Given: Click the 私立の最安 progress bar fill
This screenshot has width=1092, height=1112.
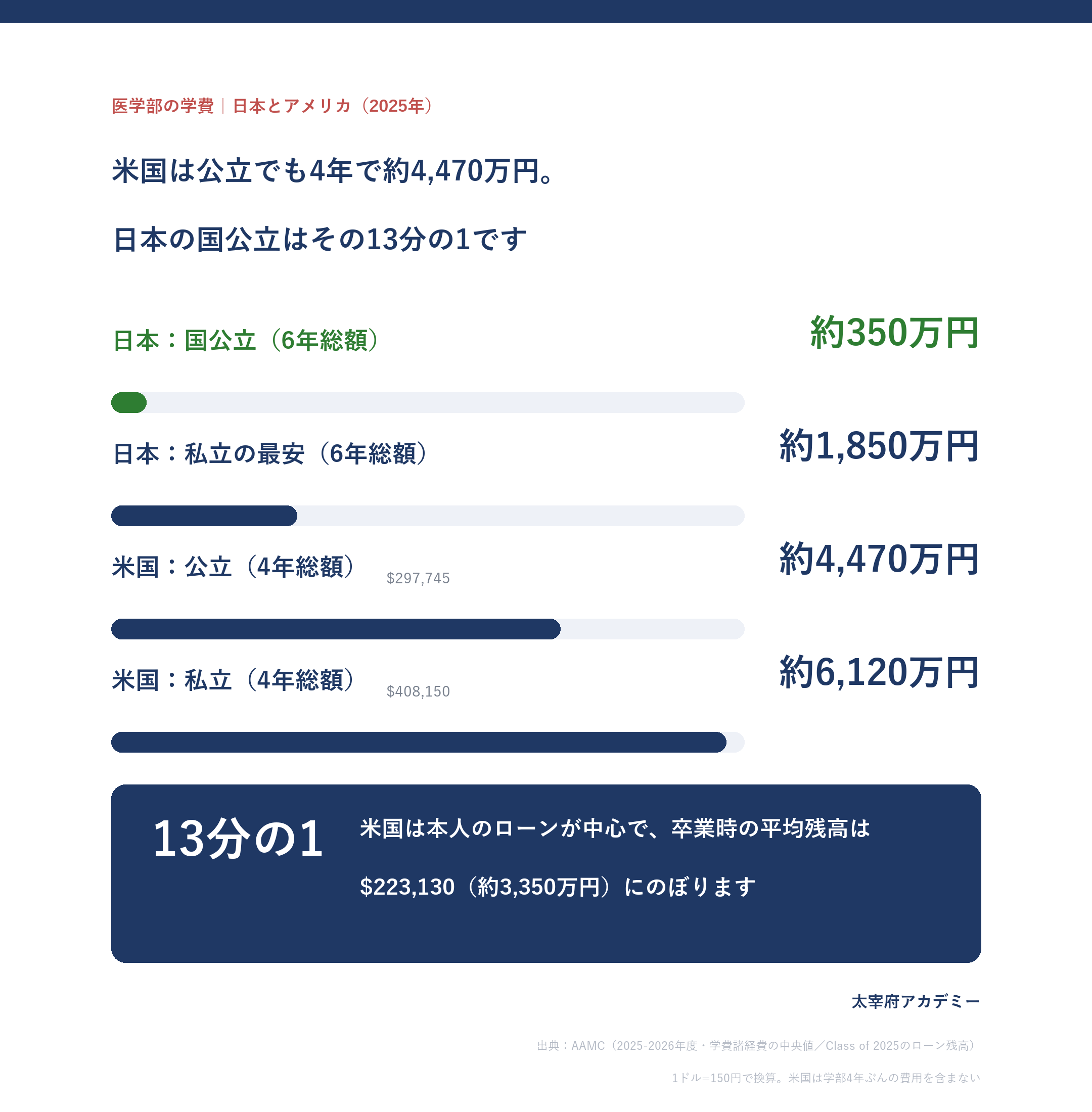Looking at the screenshot, I should point(204,516).
